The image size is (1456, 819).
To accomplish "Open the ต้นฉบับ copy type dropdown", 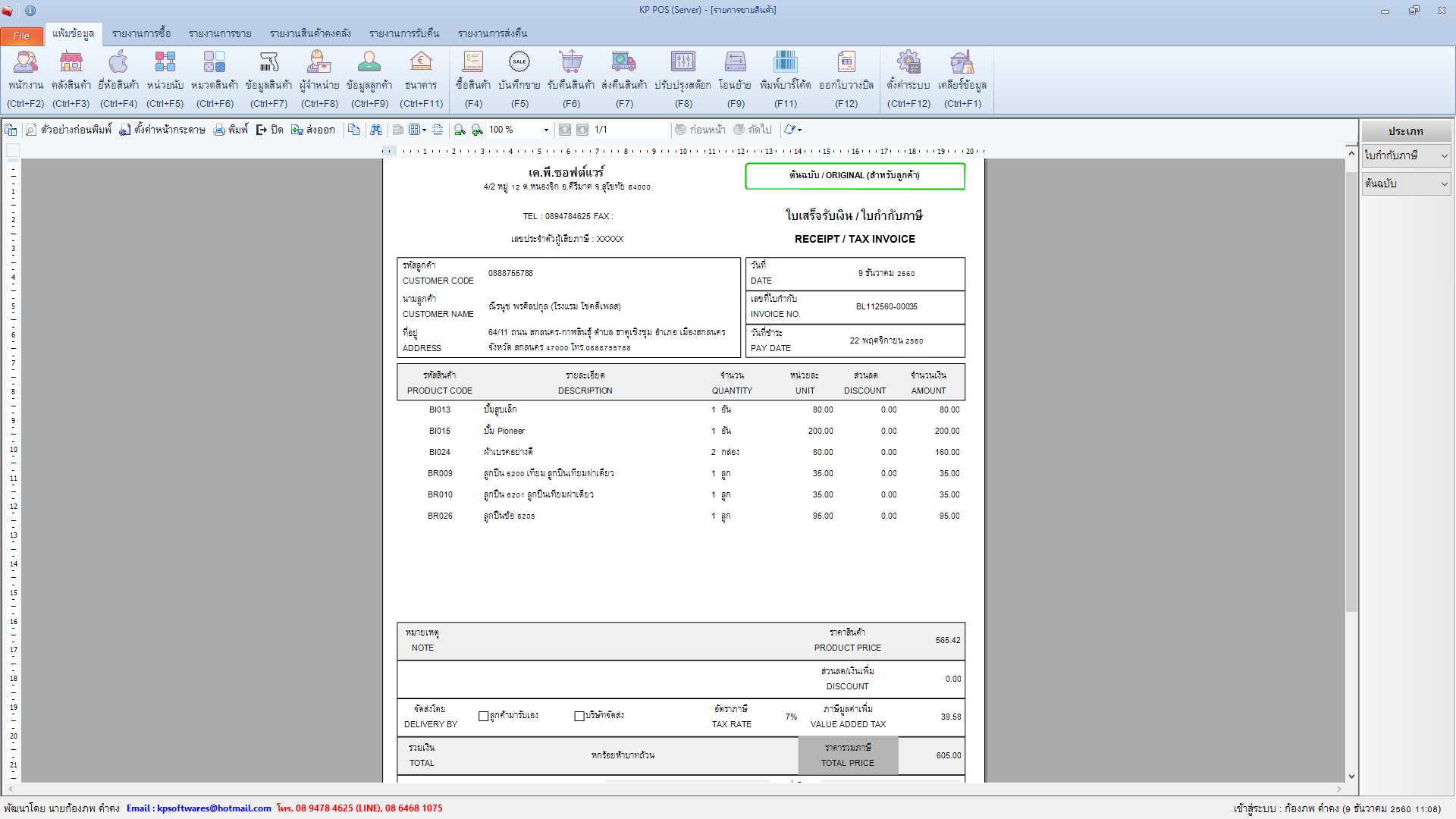I will tap(1407, 184).
